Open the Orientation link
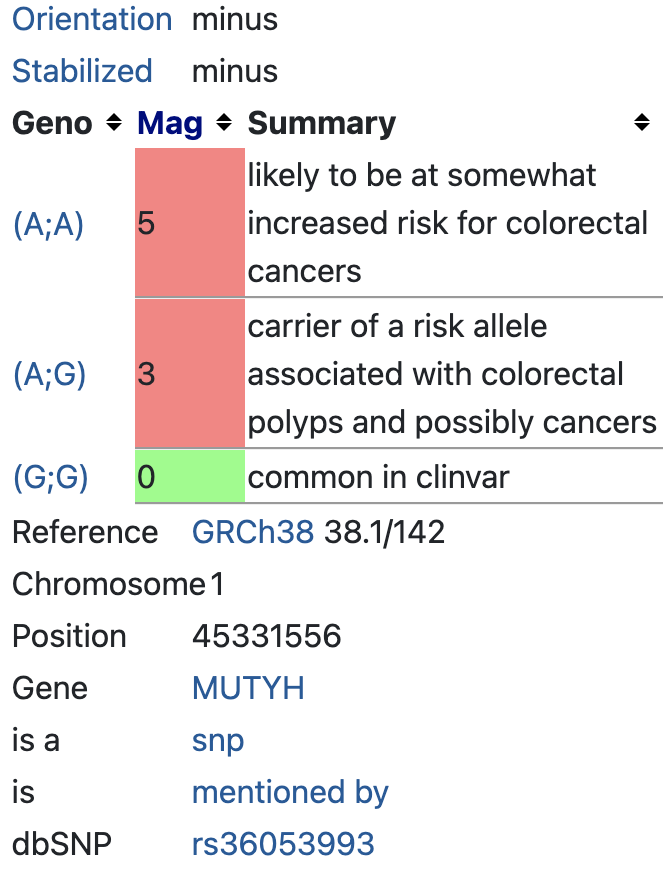 [91, 19]
